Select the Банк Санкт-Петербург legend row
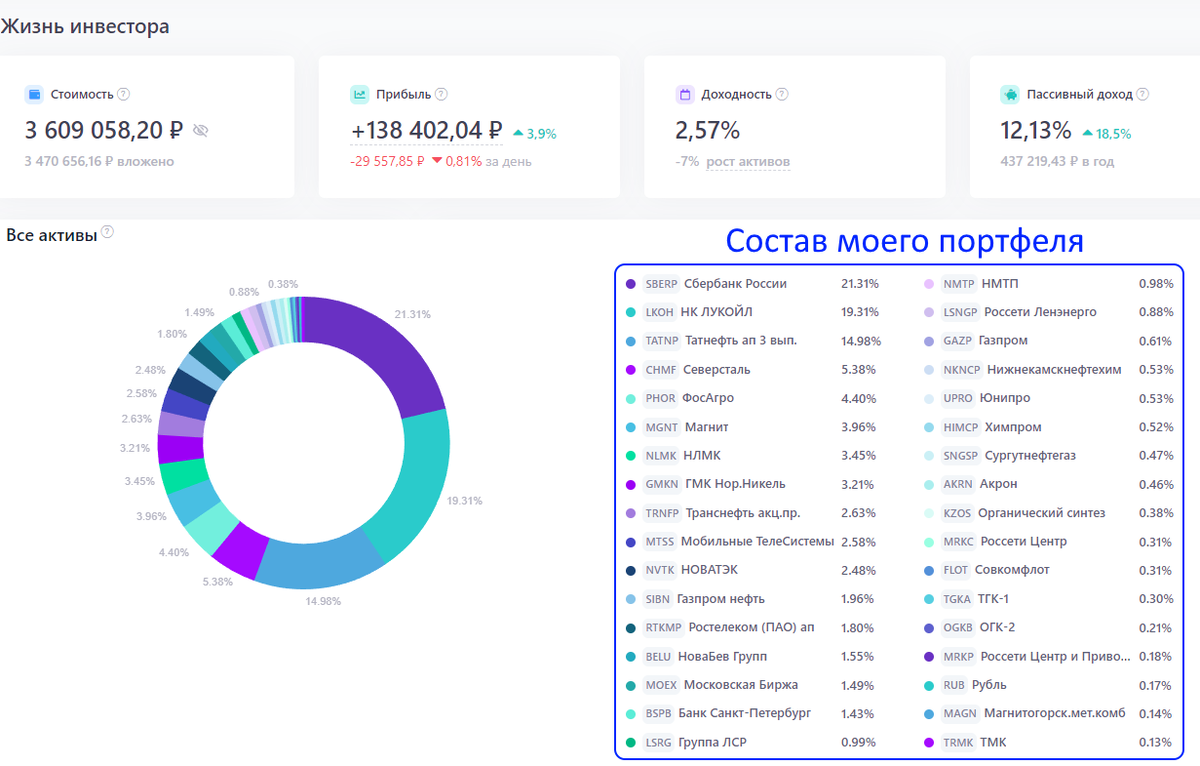 pyautogui.click(x=751, y=714)
